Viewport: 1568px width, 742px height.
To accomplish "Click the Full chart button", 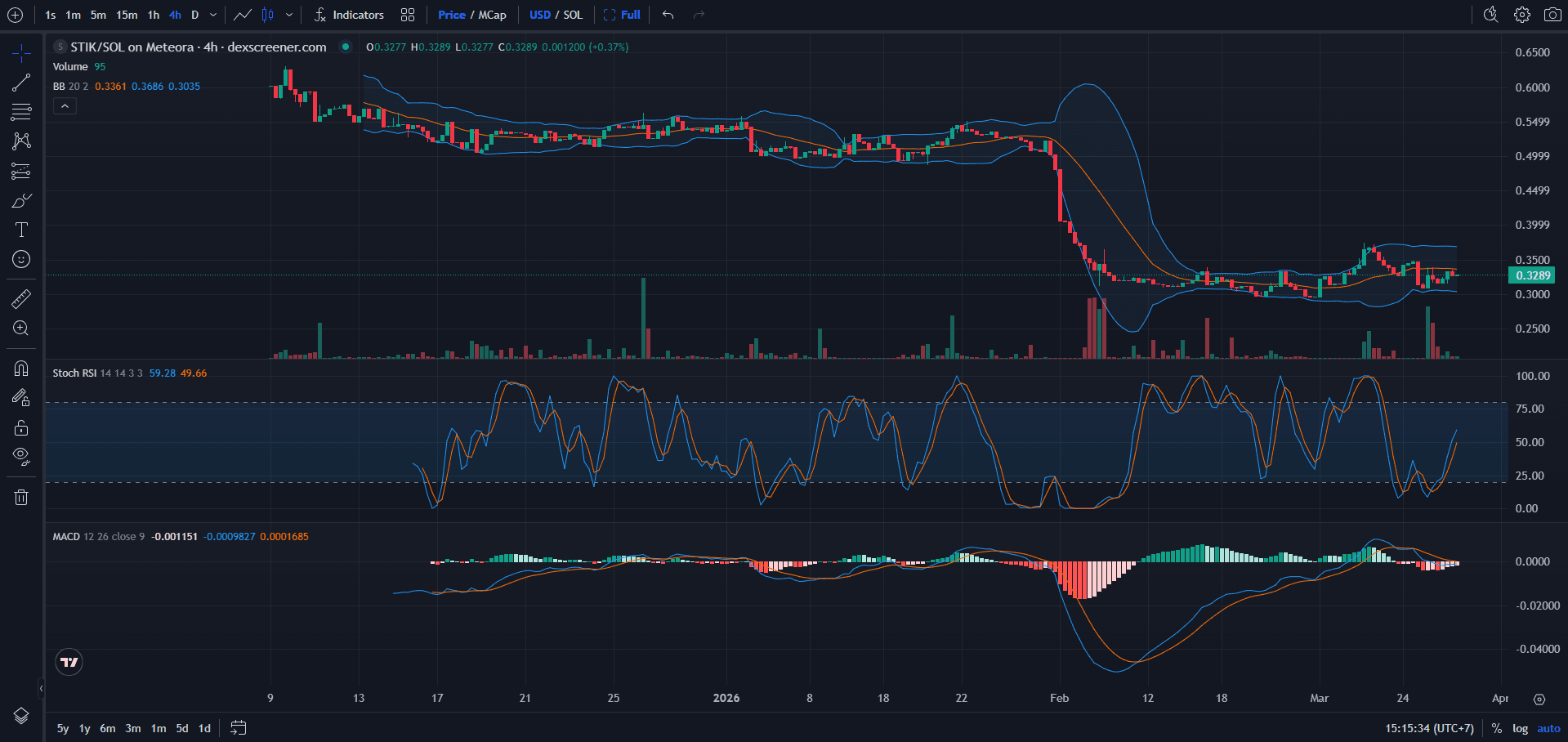I will 623,15.
